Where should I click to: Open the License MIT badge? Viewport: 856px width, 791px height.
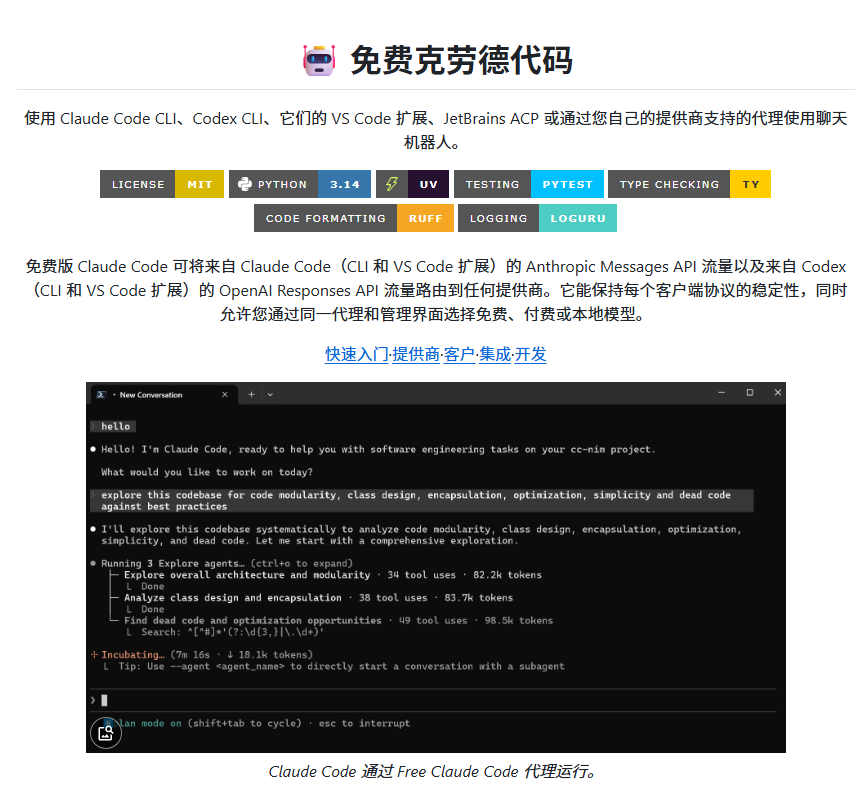pos(162,184)
